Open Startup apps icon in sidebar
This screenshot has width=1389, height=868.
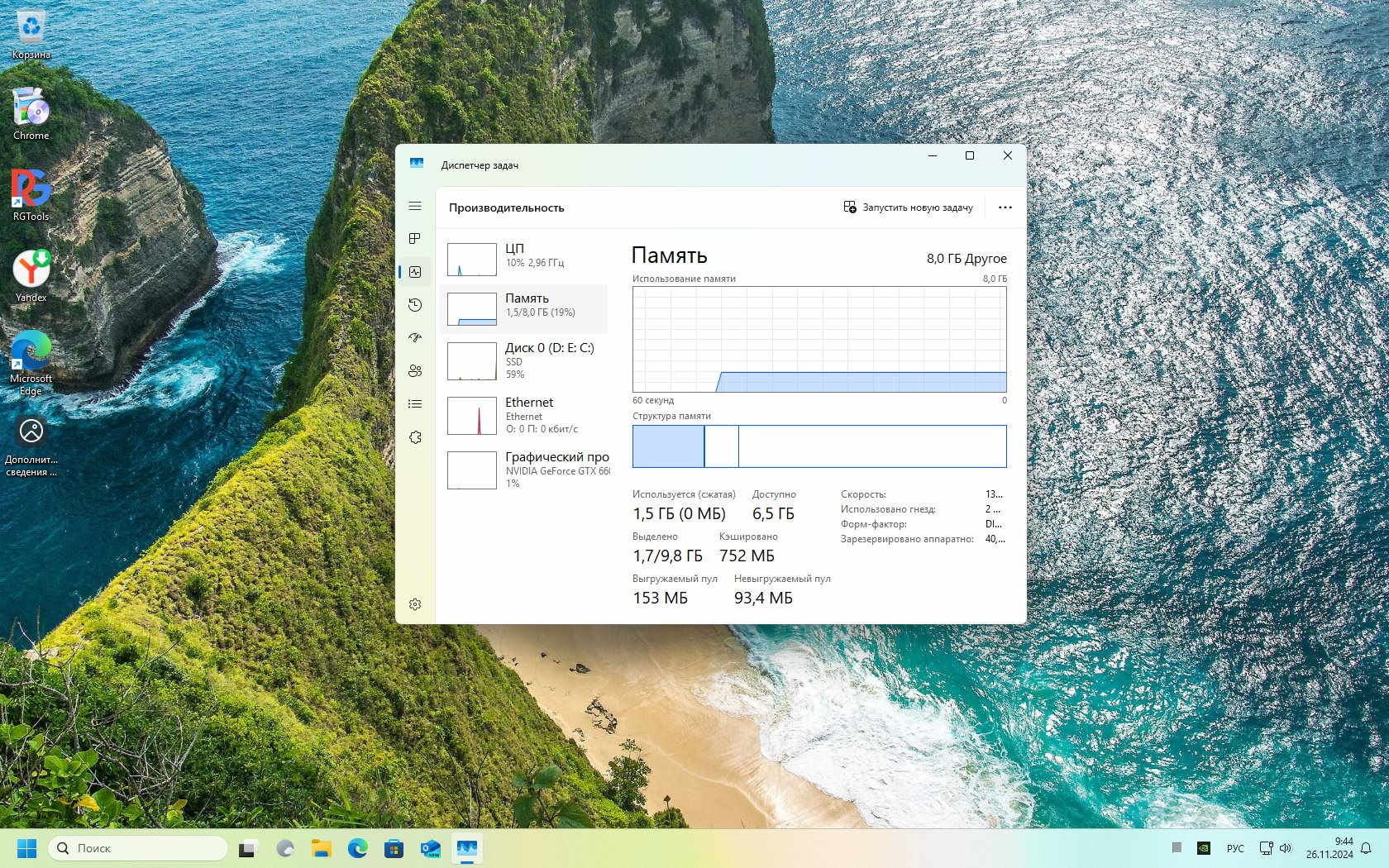[415, 338]
